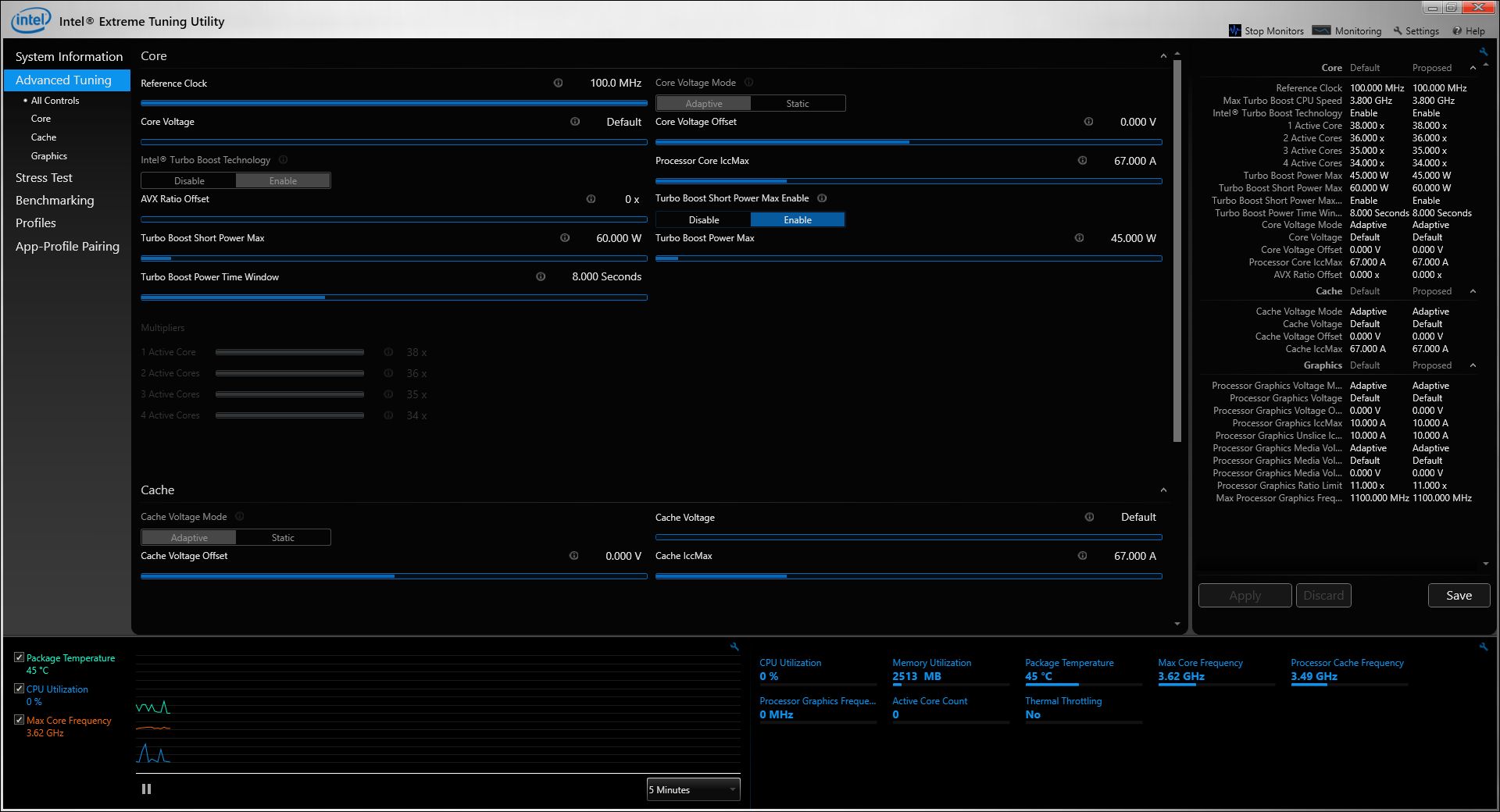Toggle CPU Utilization checkbox
The width and height of the screenshot is (1500, 812).
point(19,689)
